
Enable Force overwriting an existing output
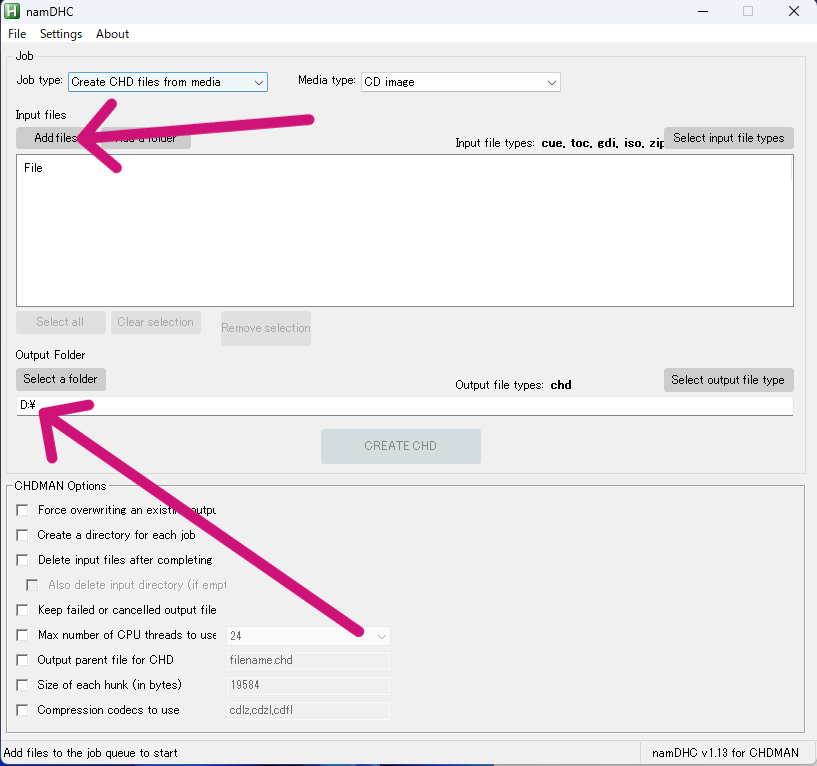pos(22,510)
